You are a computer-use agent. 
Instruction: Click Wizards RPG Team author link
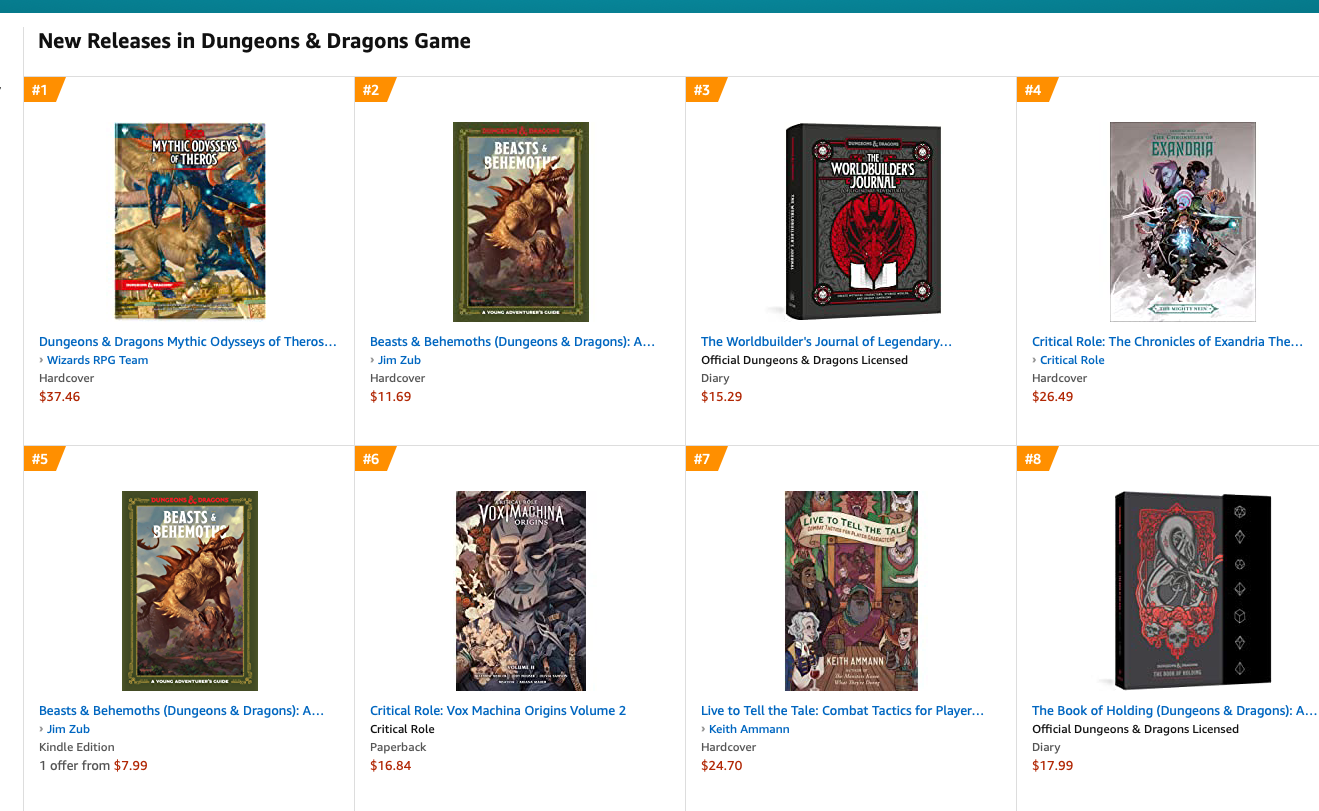coord(97,360)
